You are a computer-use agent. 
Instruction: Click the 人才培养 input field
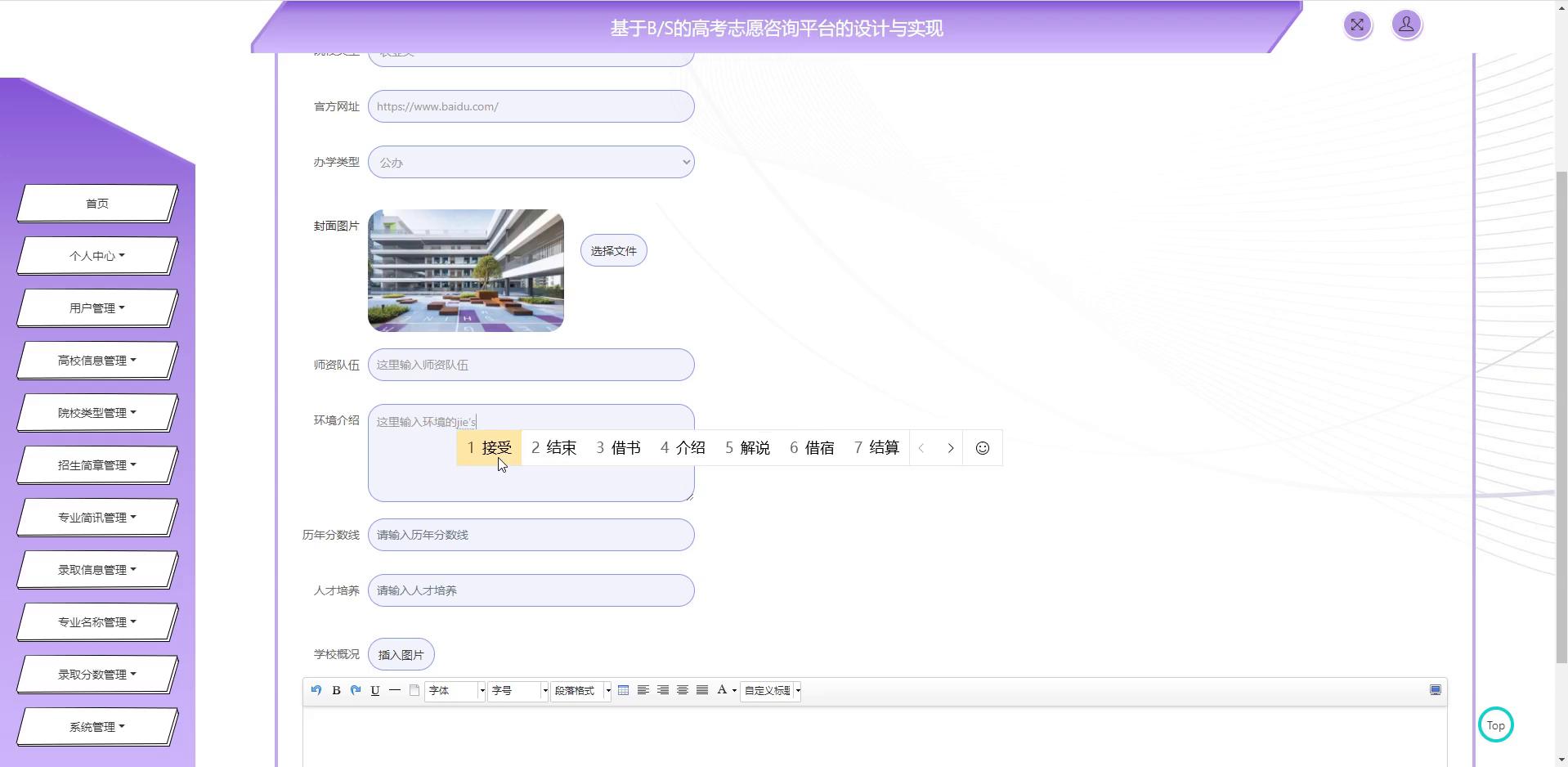pyautogui.click(x=531, y=590)
